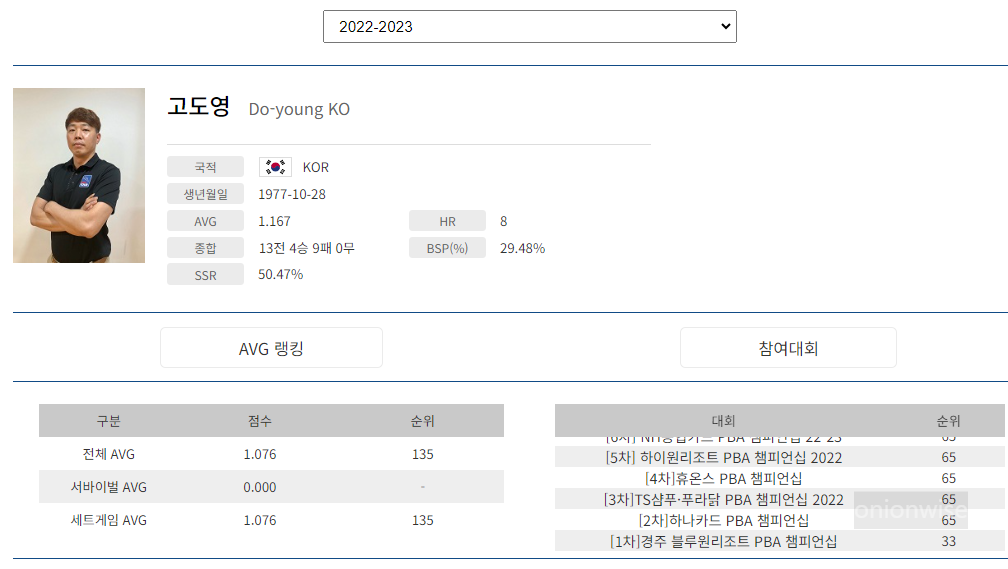
Task: Click [5차] 하이원리조트 PBA 챔피언십 2022 row
Action: click(780, 457)
